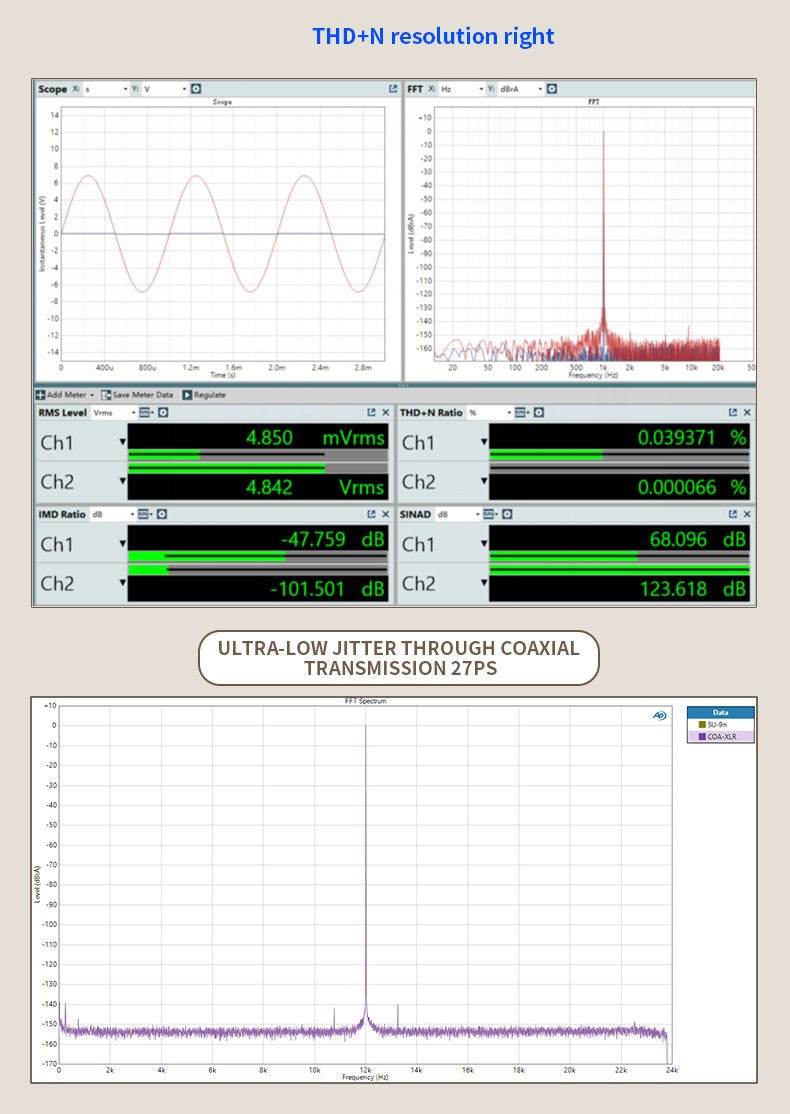The width and height of the screenshot is (790, 1114).
Task: Pop out the SINAD meter panel
Action: 732,514
